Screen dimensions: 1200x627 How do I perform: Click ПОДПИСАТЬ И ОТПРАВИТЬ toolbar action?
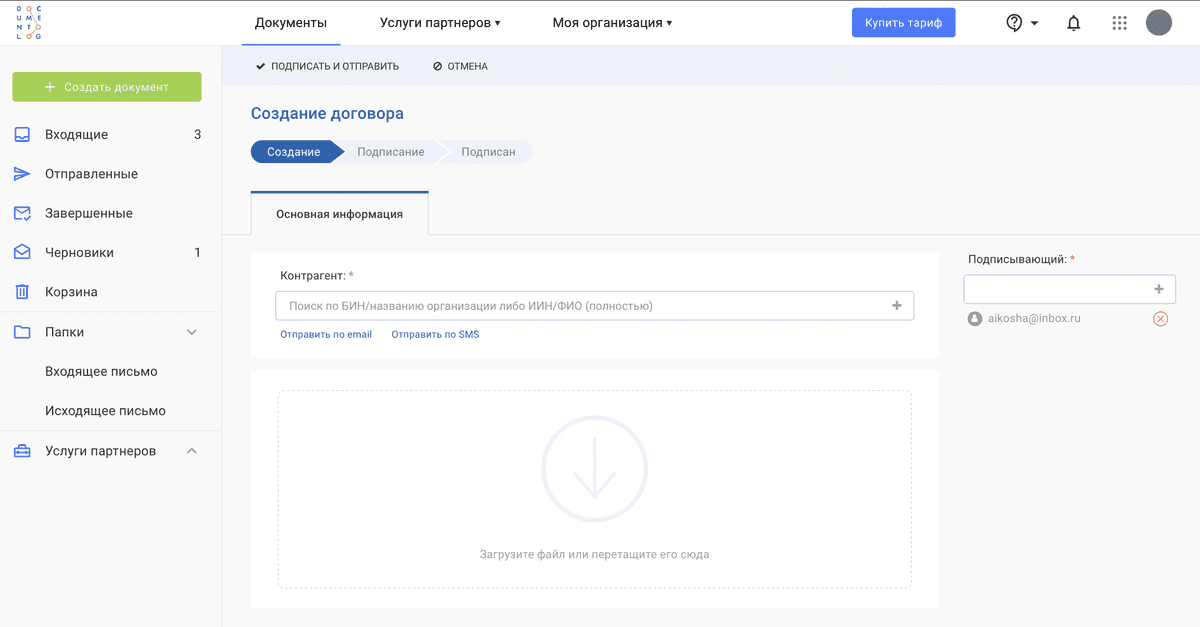327,66
